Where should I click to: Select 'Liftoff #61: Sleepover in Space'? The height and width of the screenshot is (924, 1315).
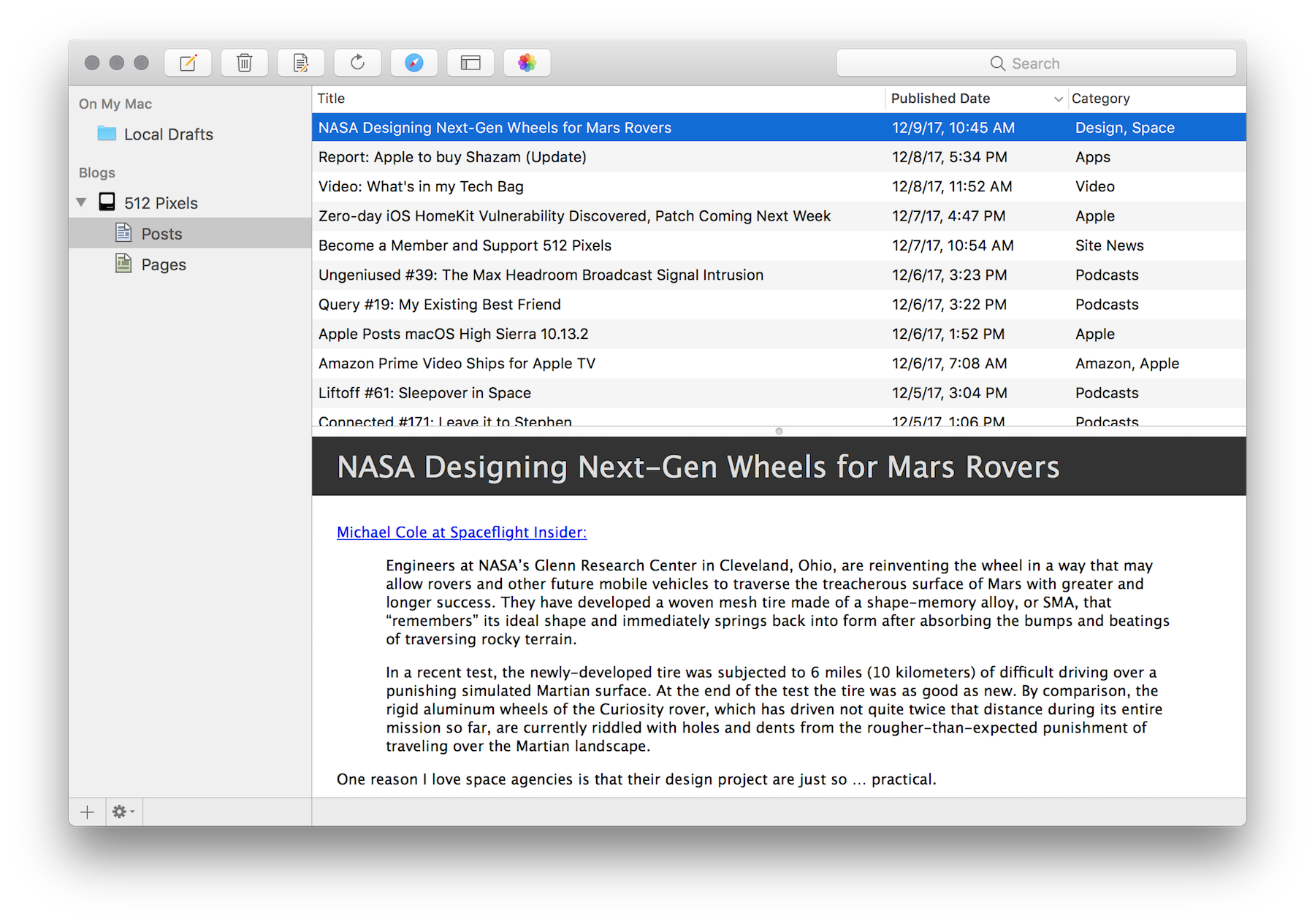[x=779, y=393]
